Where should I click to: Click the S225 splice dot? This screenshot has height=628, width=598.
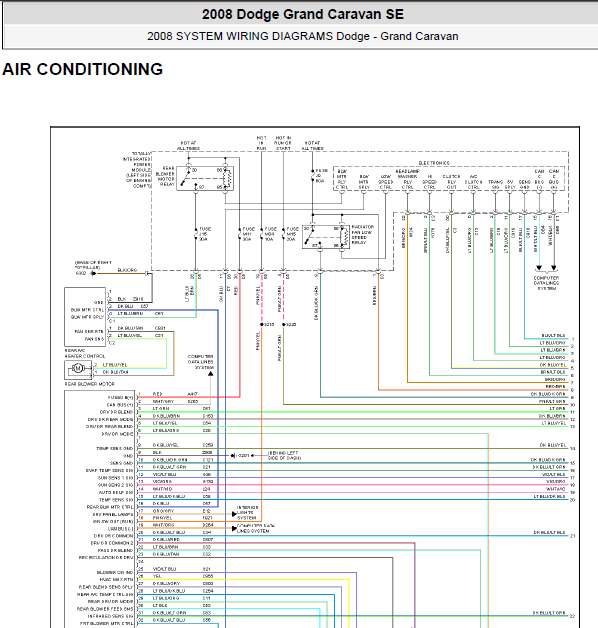284,324
